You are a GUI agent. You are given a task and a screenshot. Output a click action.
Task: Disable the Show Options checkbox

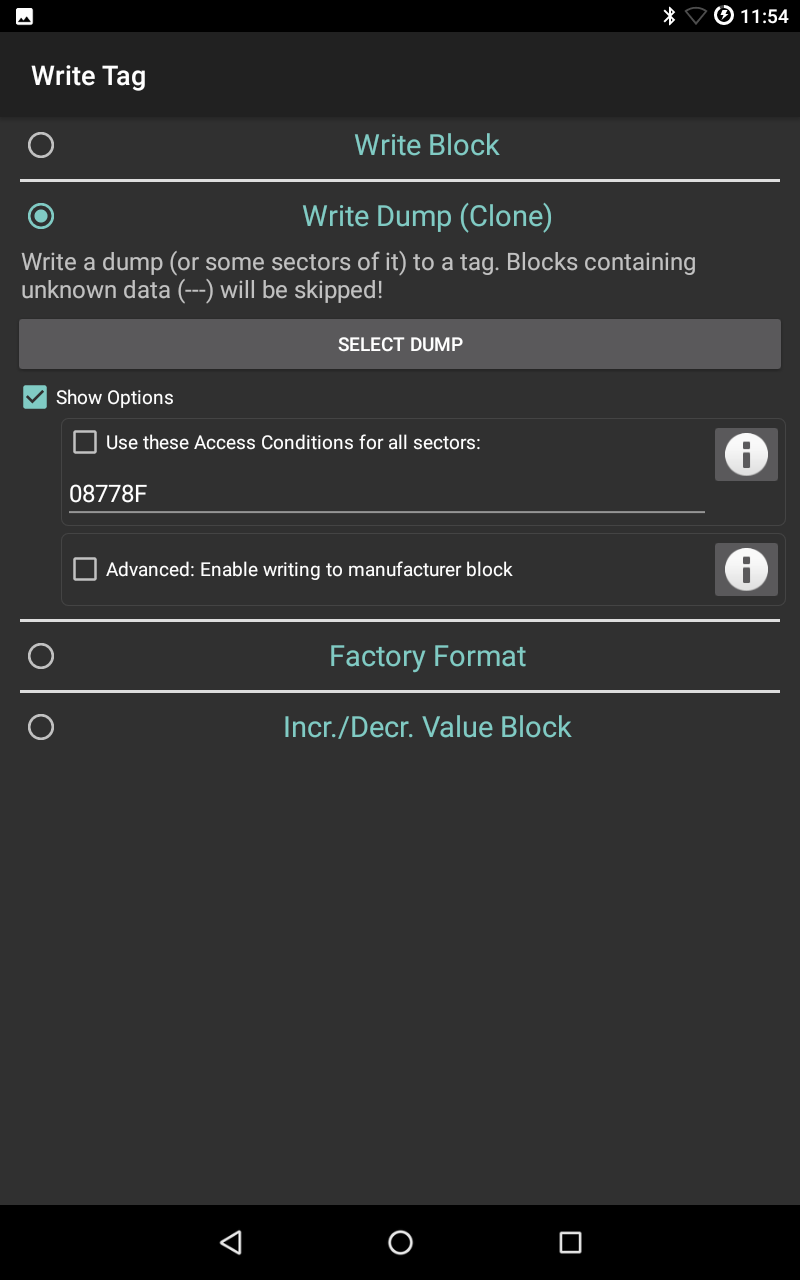tap(35, 397)
